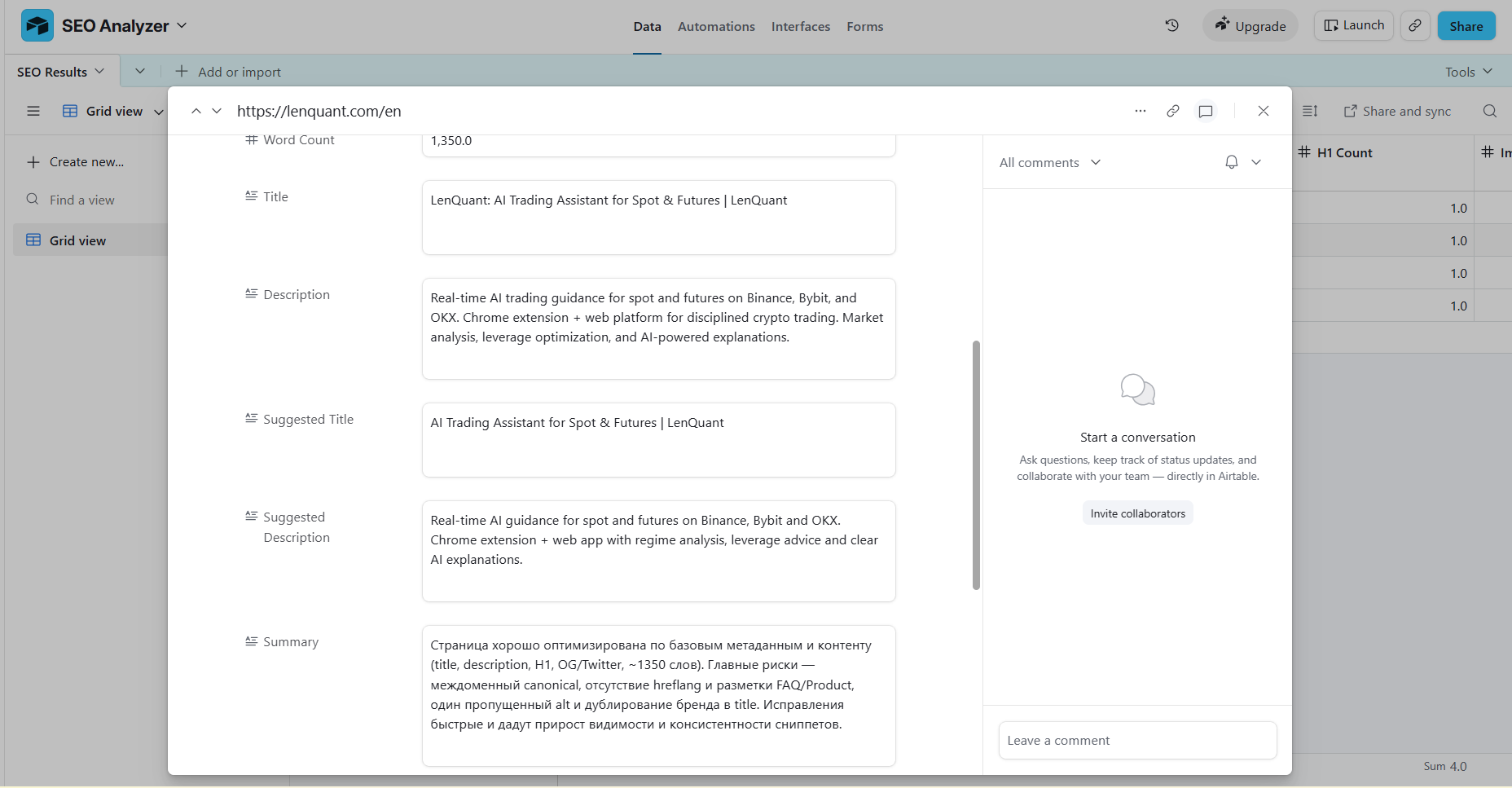The width and height of the screenshot is (1512, 788).
Task: Copy base link icon beside Launch
Action: [1416, 25]
